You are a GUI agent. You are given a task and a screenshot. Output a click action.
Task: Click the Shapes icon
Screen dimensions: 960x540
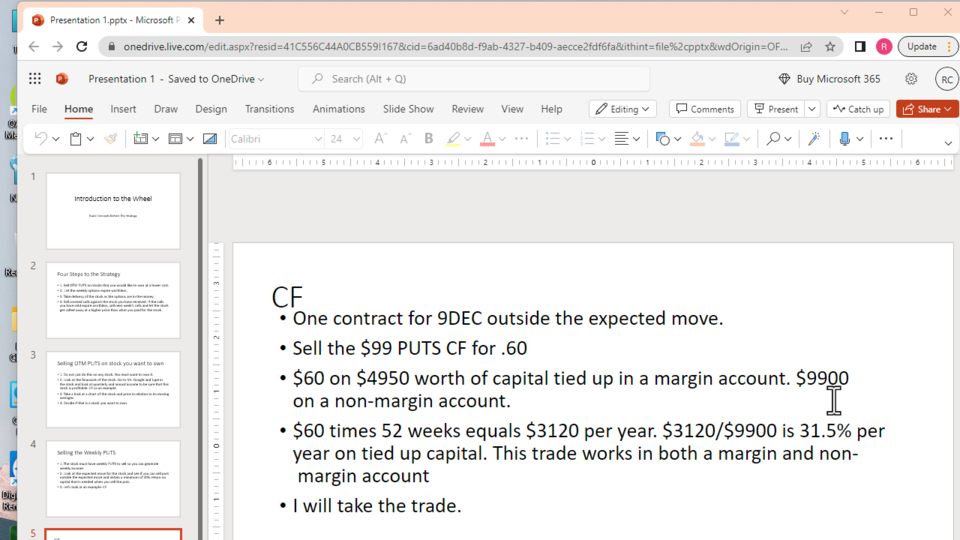662,139
